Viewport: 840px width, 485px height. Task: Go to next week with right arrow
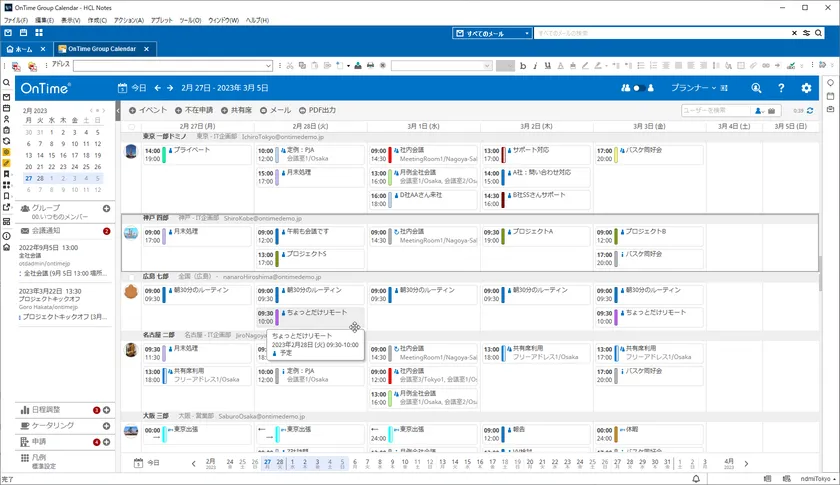[170, 88]
